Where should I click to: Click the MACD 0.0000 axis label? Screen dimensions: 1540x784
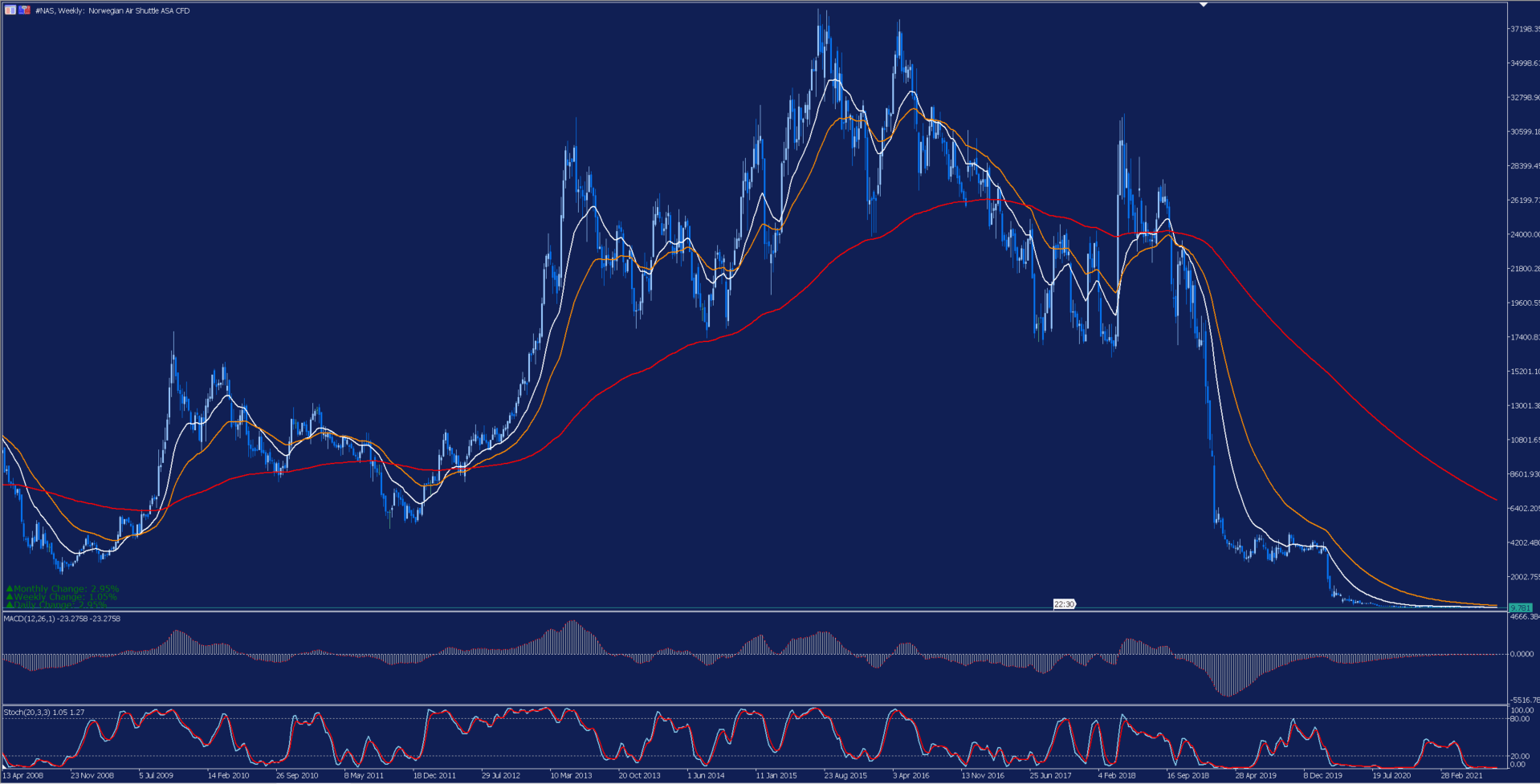point(1522,654)
